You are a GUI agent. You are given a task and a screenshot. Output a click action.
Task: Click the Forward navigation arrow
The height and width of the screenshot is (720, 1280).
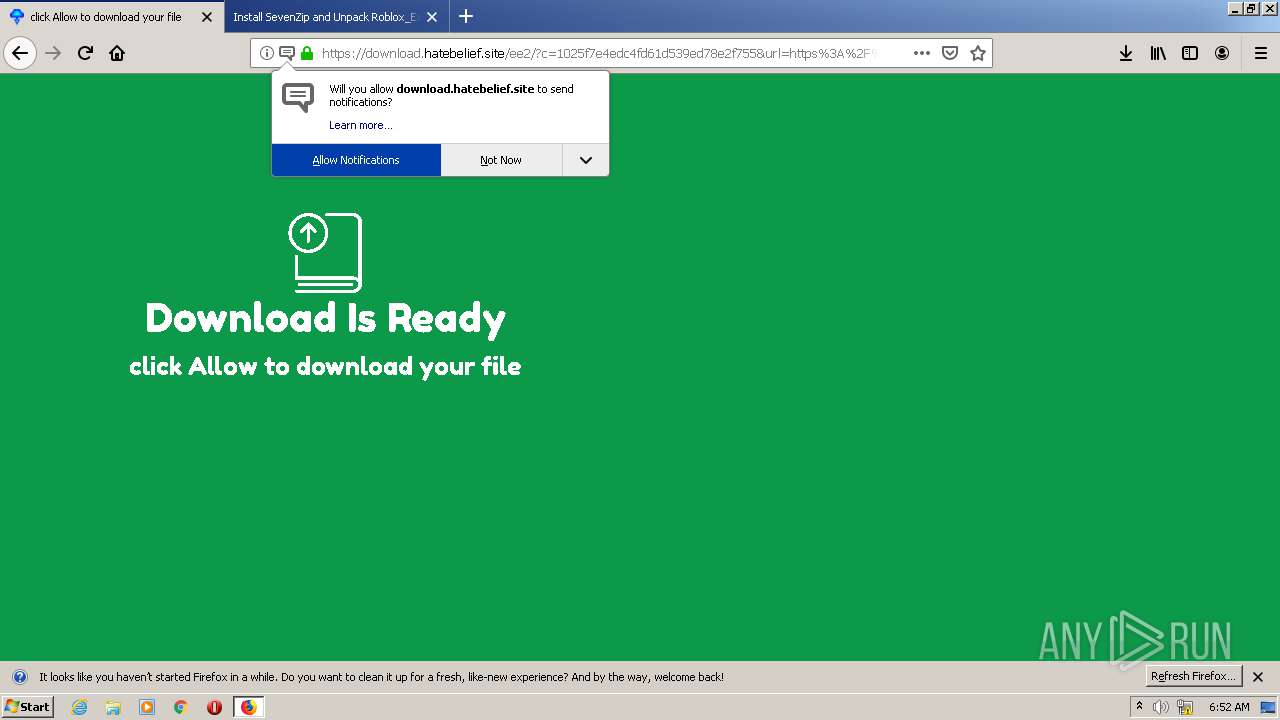53,53
